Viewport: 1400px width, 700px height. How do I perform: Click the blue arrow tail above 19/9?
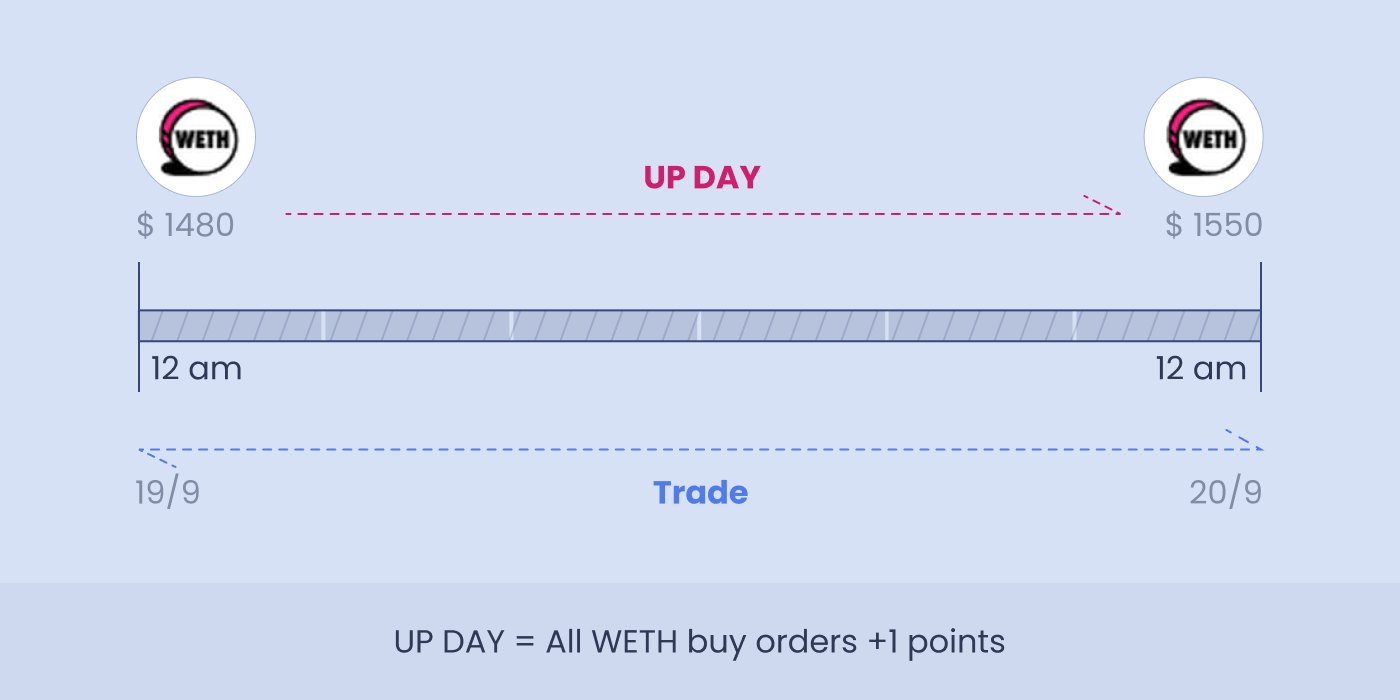pyautogui.click(x=158, y=458)
